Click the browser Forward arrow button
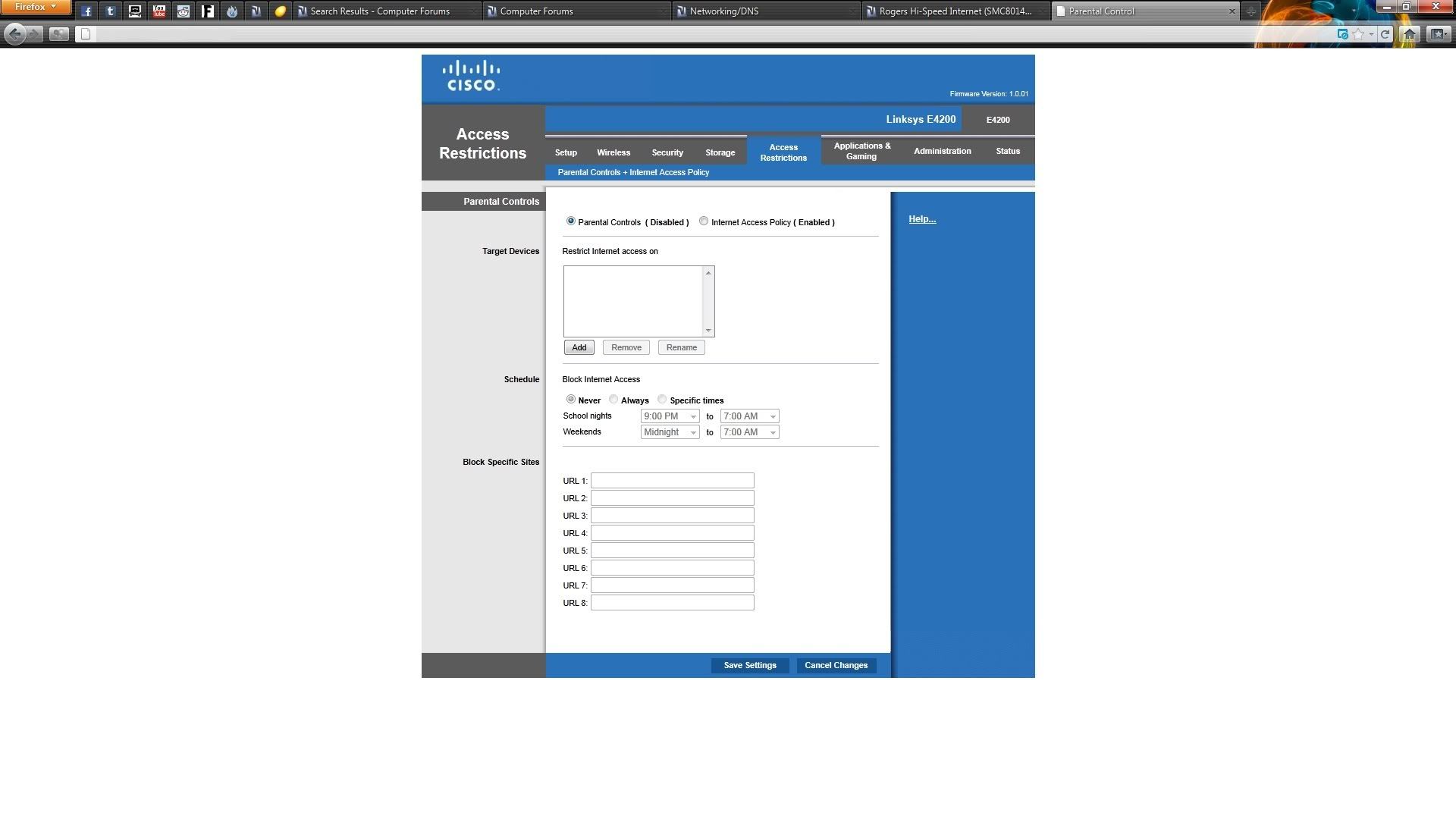The width and height of the screenshot is (1456, 819). tap(35, 34)
